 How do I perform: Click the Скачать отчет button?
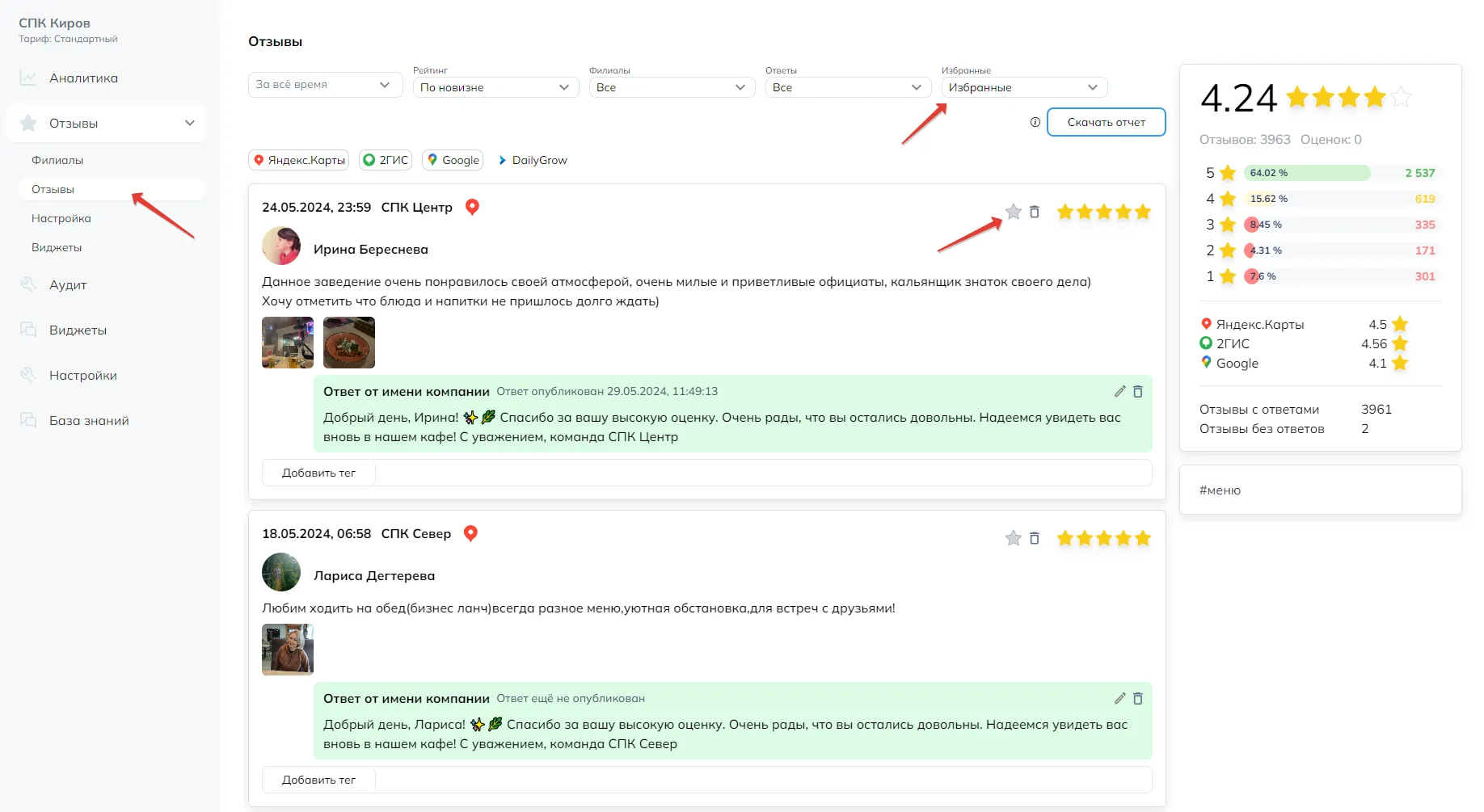(1107, 122)
